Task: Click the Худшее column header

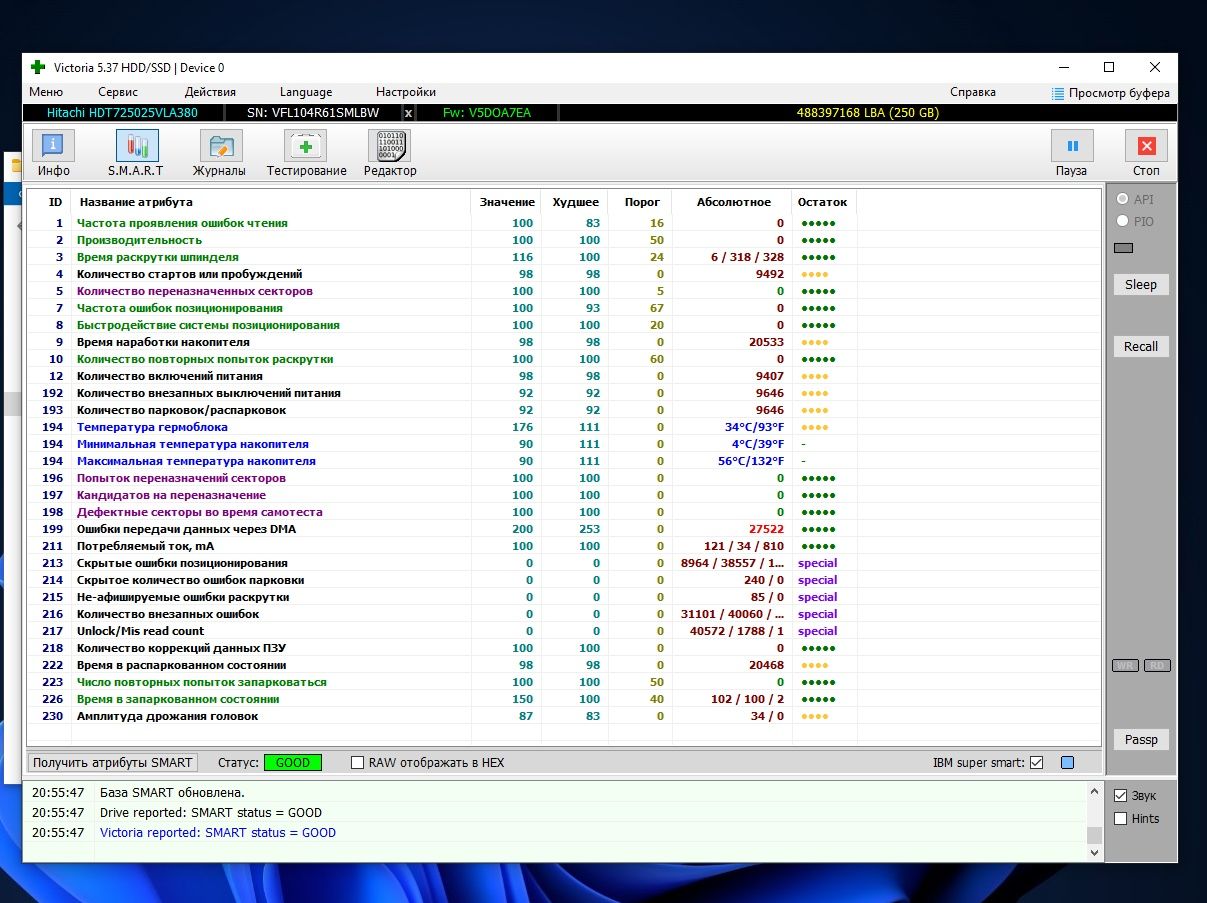Action: point(575,202)
